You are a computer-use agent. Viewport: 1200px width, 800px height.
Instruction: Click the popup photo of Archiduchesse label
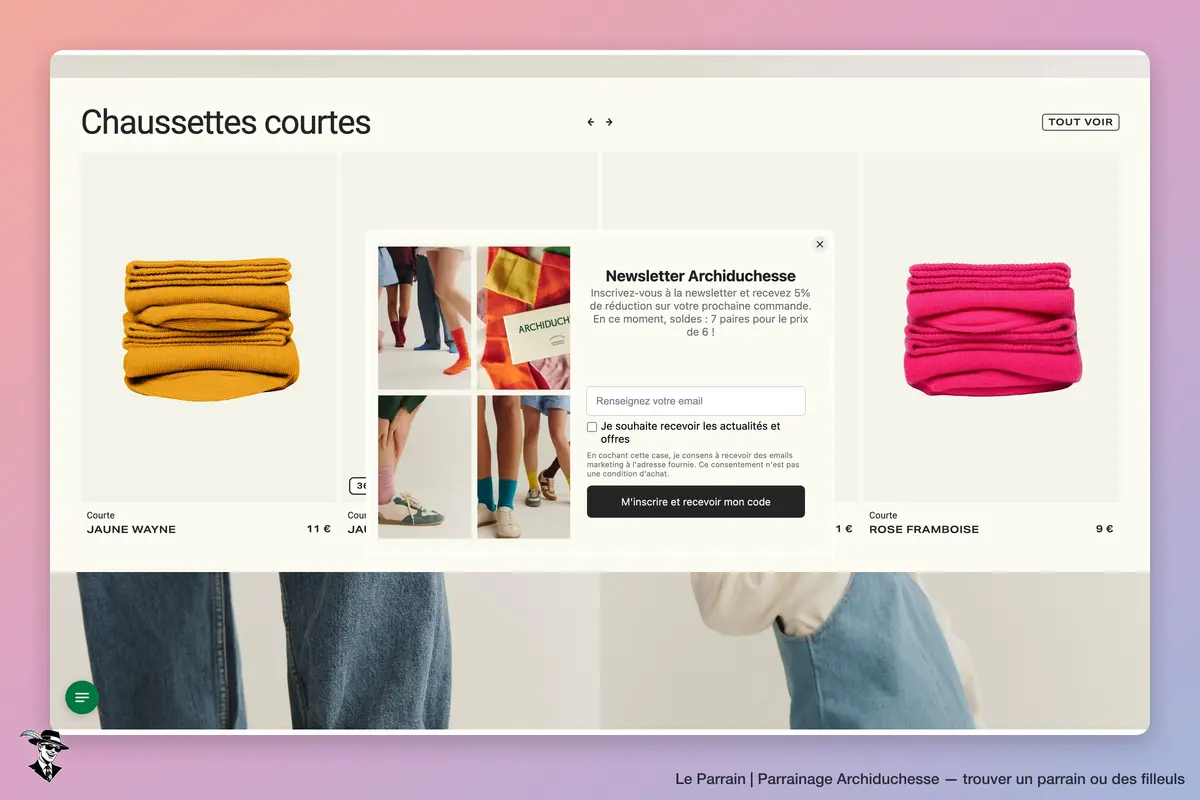click(524, 318)
